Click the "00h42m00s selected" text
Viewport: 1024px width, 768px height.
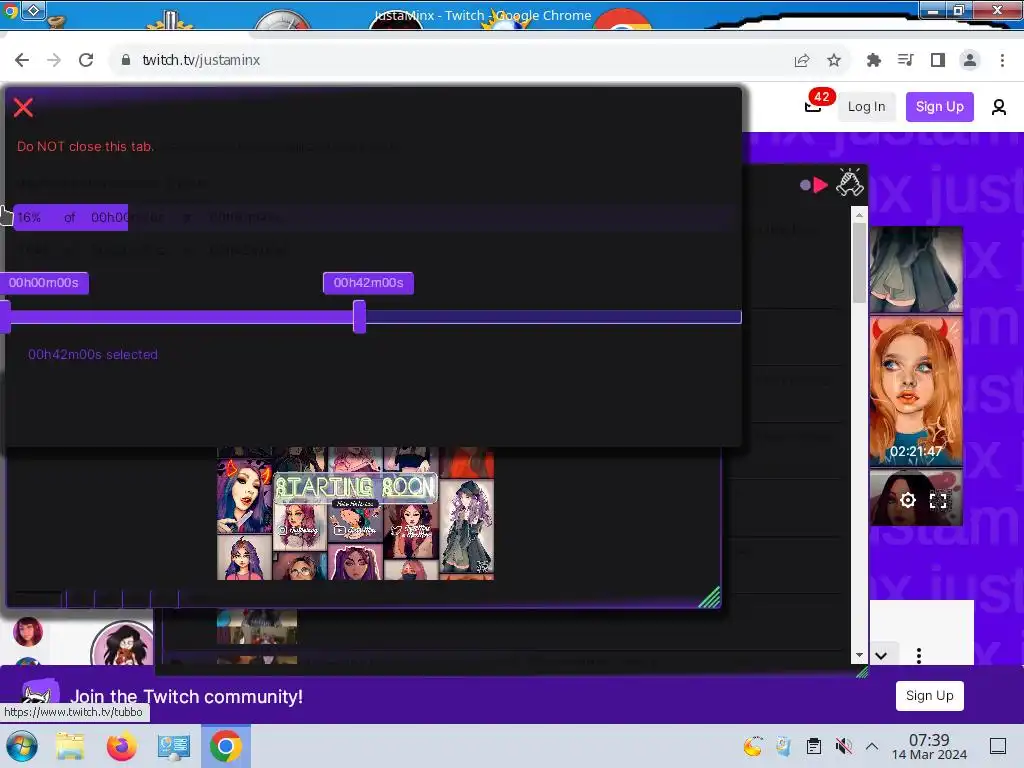click(x=93, y=355)
